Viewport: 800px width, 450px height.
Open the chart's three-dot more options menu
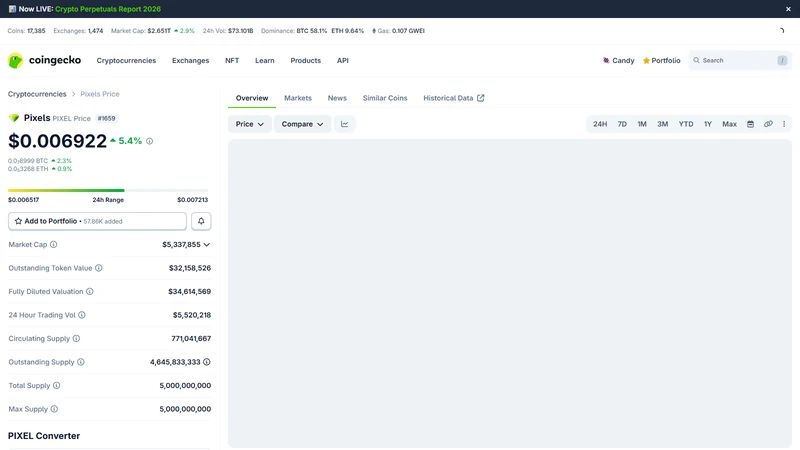click(784, 124)
